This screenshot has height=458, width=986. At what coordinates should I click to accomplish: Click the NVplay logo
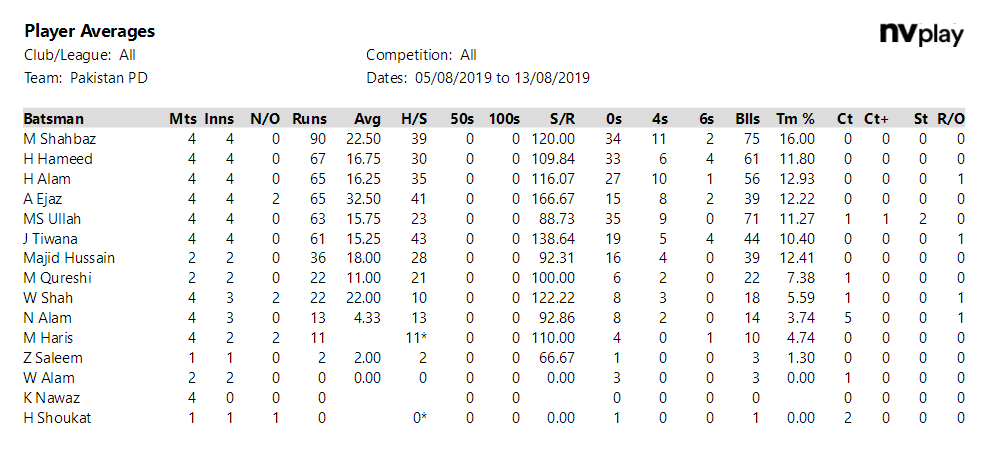pos(921,35)
